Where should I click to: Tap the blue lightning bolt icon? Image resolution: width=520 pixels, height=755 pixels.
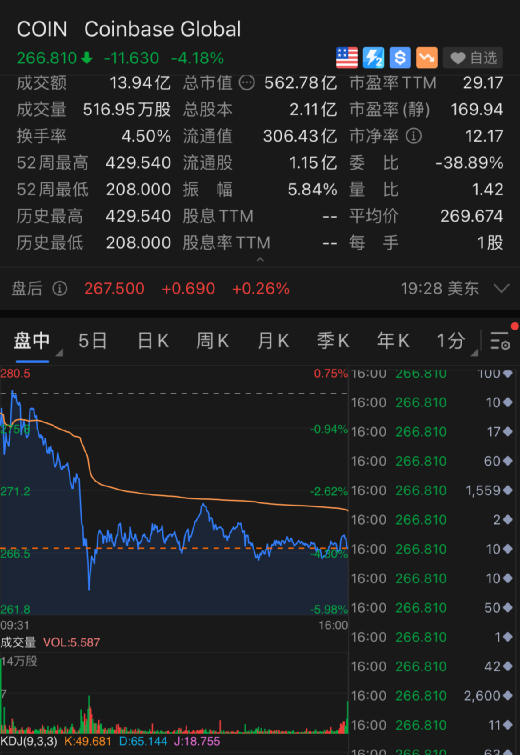[373, 58]
